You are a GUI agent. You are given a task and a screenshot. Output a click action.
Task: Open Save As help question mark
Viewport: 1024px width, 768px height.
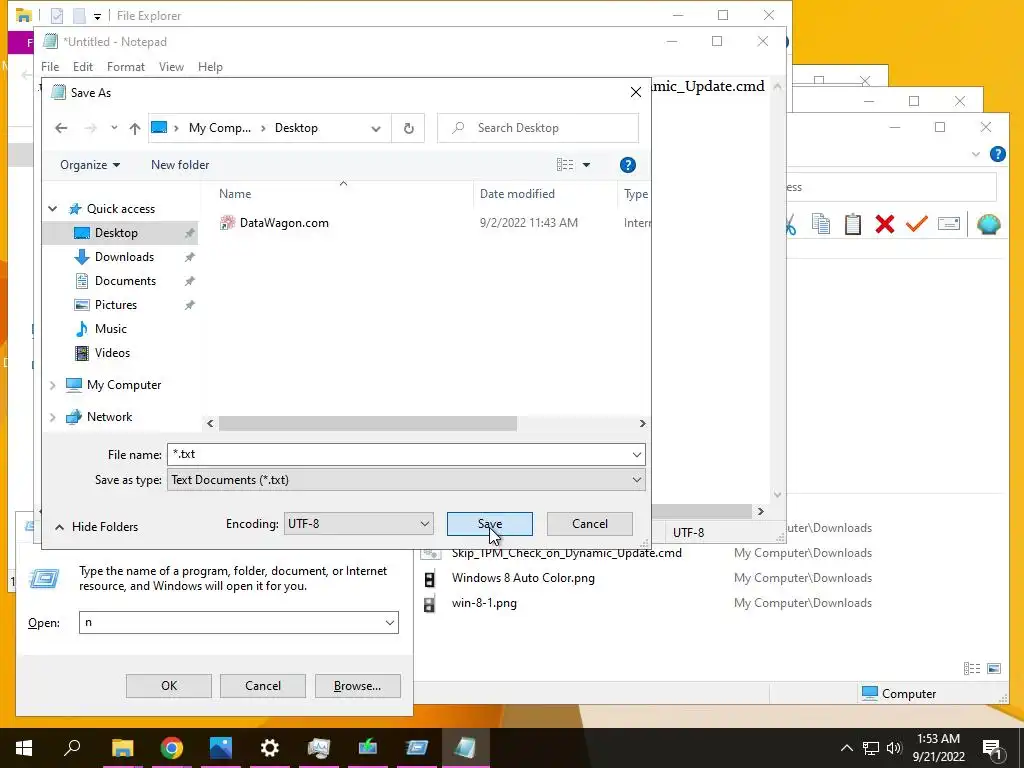tap(628, 165)
